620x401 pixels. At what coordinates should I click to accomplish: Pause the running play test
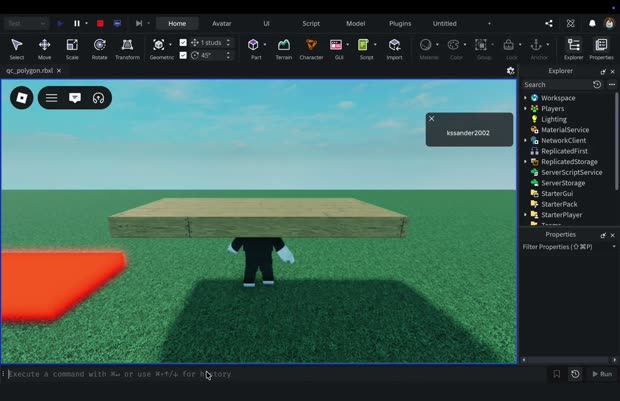pos(77,23)
